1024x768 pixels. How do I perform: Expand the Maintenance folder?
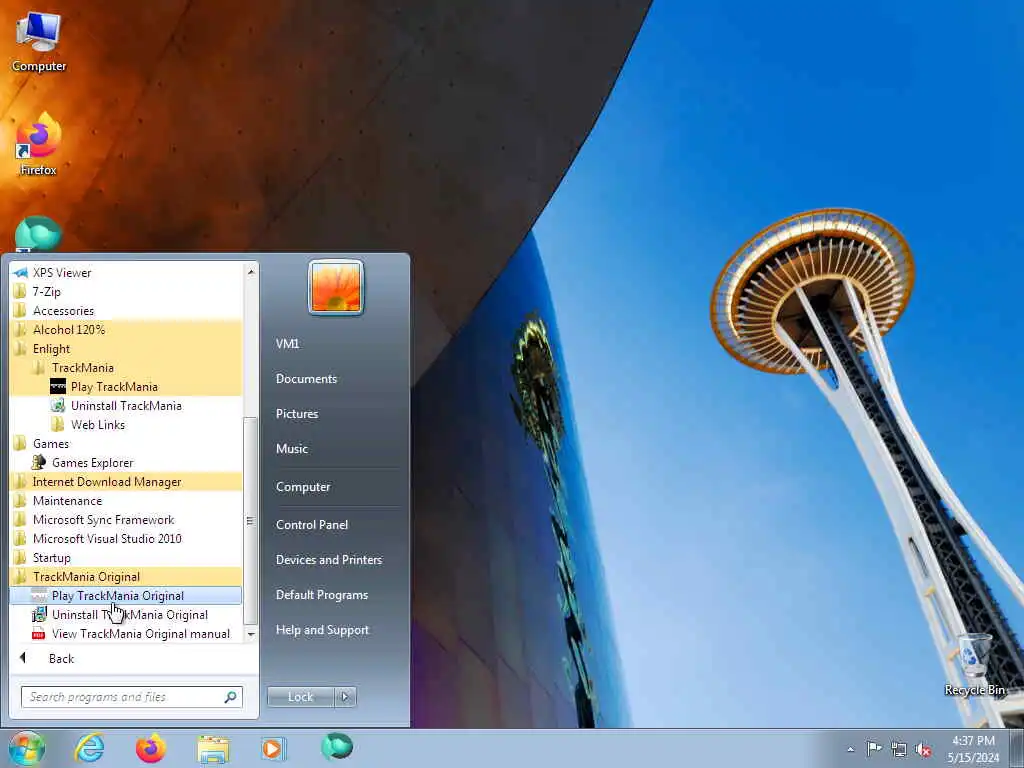tap(127, 500)
